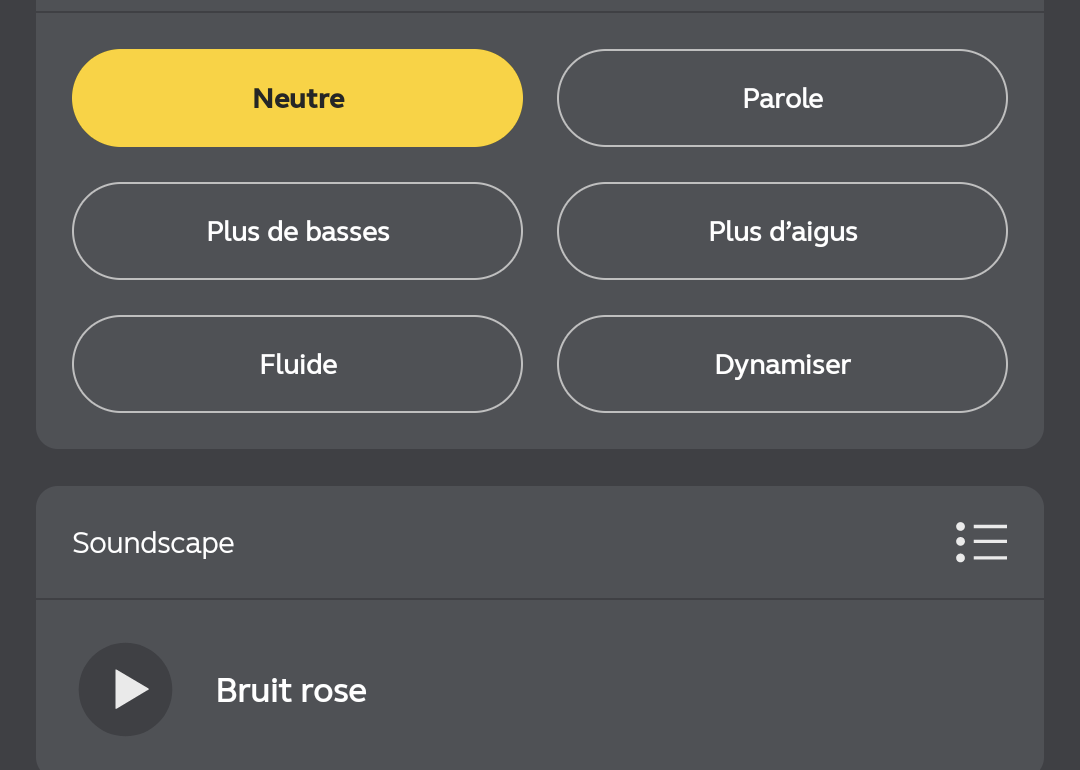The image size is (1080, 770).
Task: Boost treble with Plus d'aigus button
Action: pyautogui.click(x=782, y=231)
